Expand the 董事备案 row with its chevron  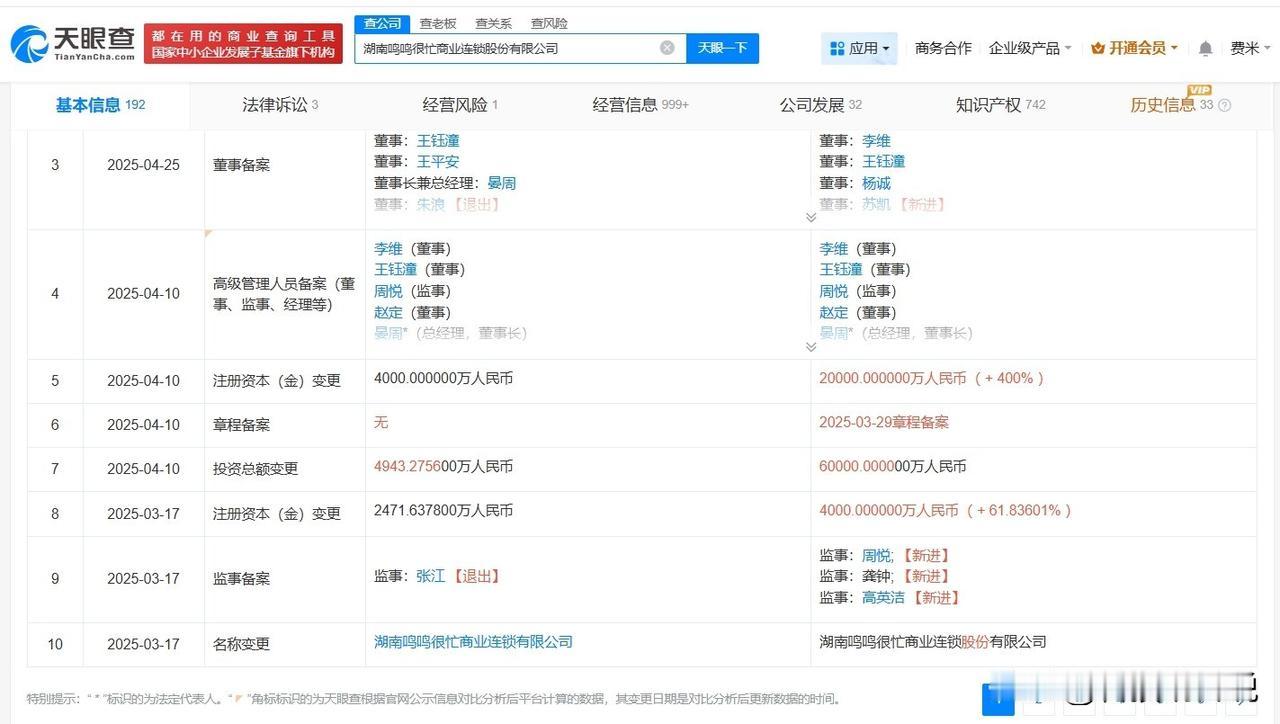coord(811,217)
